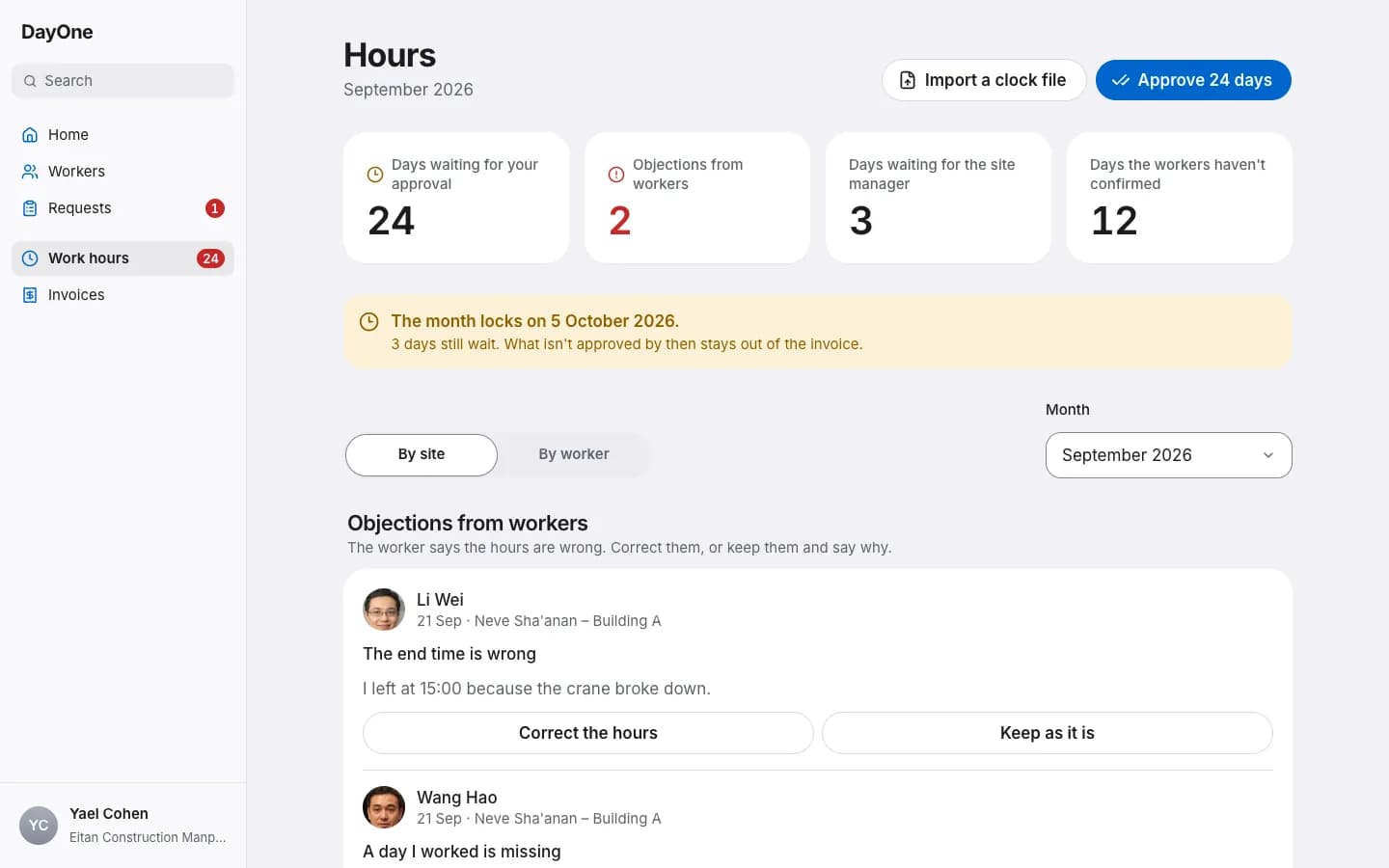The height and width of the screenshot is (868, 1389).
Task: Approve 24 days
Action: (1193, 80)
